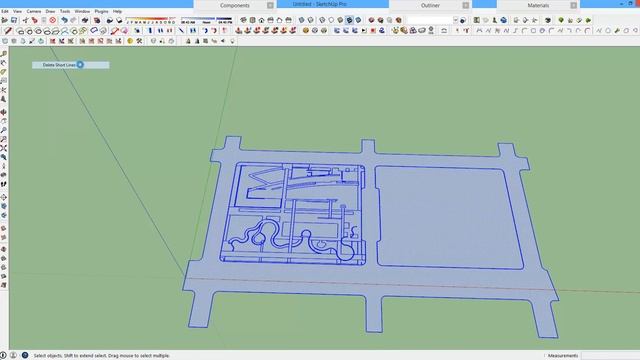Adjust the shadow date month slider
640x360 pixels.
tap(151, 19)
